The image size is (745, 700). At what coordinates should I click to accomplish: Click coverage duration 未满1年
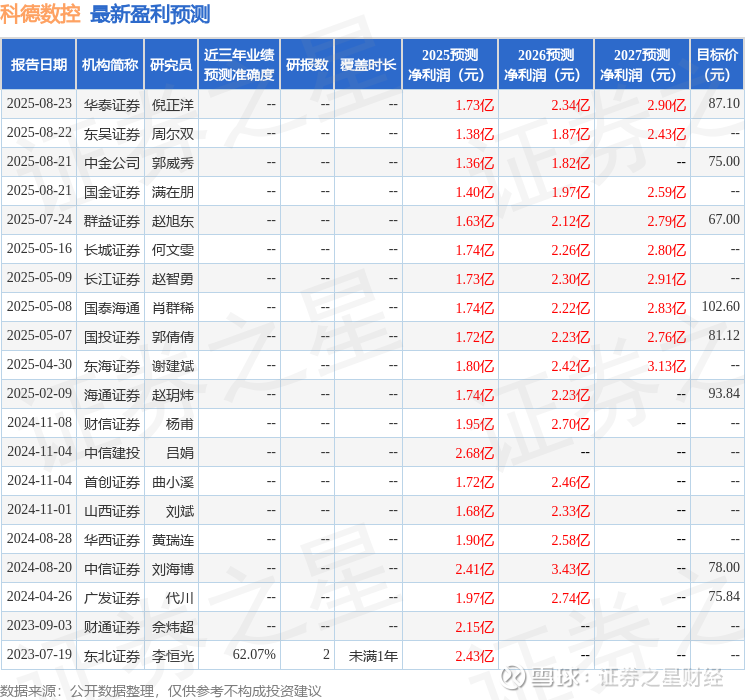pyautogui.click(x=373, y=656)
